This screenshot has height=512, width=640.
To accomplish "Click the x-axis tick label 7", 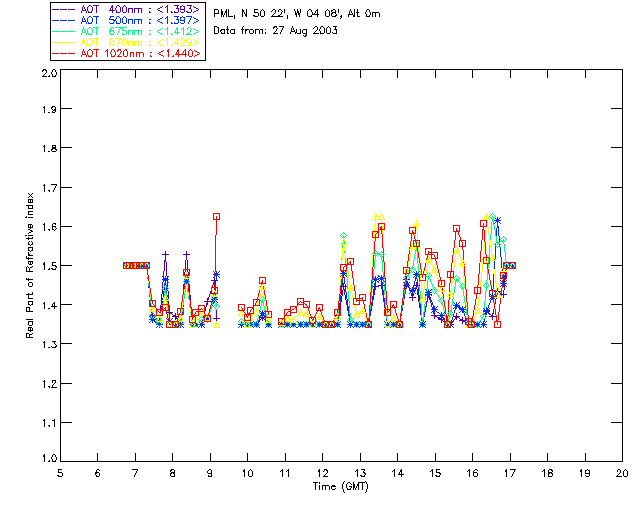I will click(135, 473).
